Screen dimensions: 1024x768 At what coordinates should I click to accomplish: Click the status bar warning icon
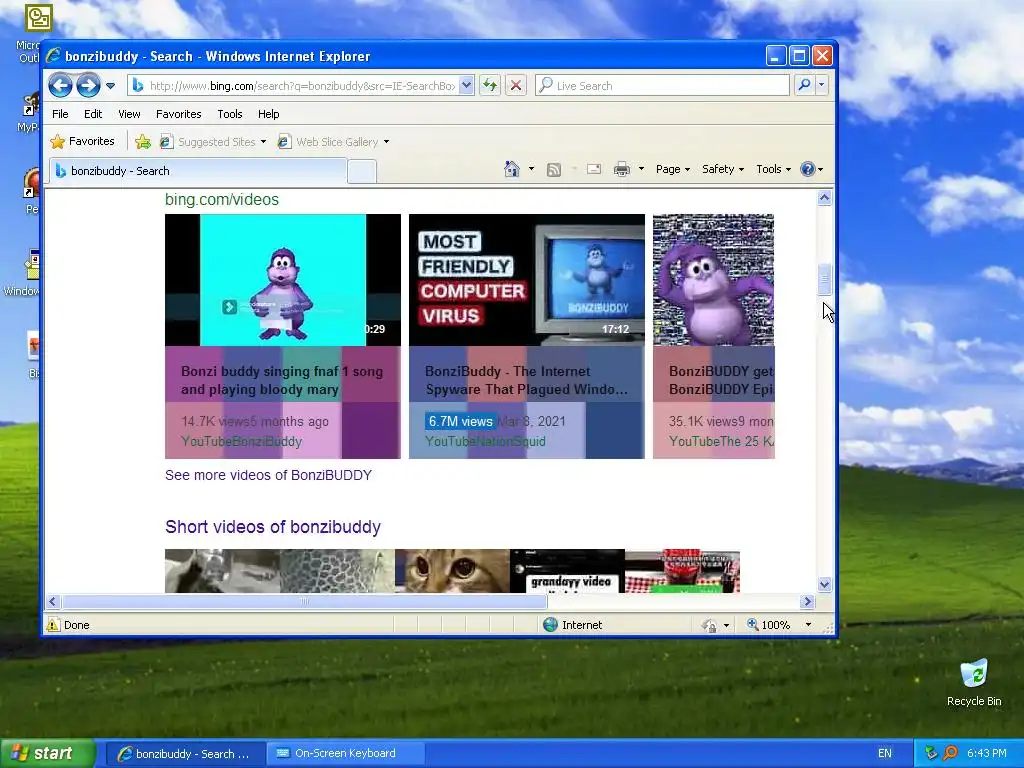tap(53, 625)
